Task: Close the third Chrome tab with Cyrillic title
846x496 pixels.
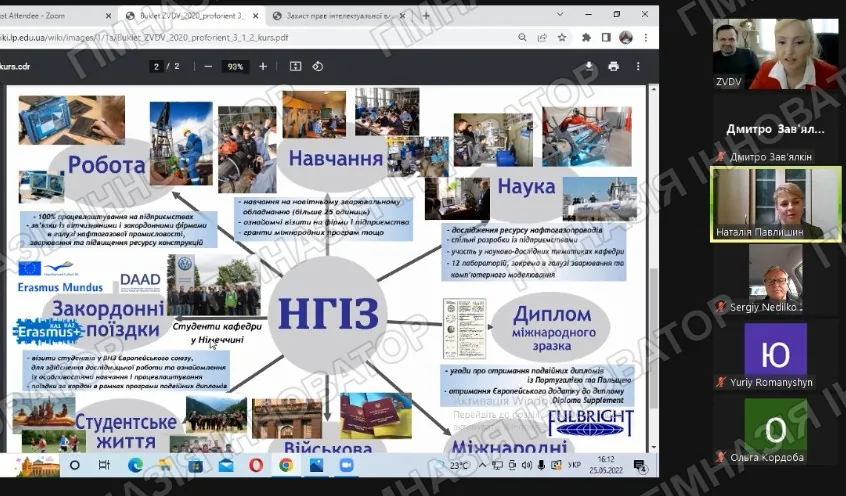Action: tap(402, 16)
